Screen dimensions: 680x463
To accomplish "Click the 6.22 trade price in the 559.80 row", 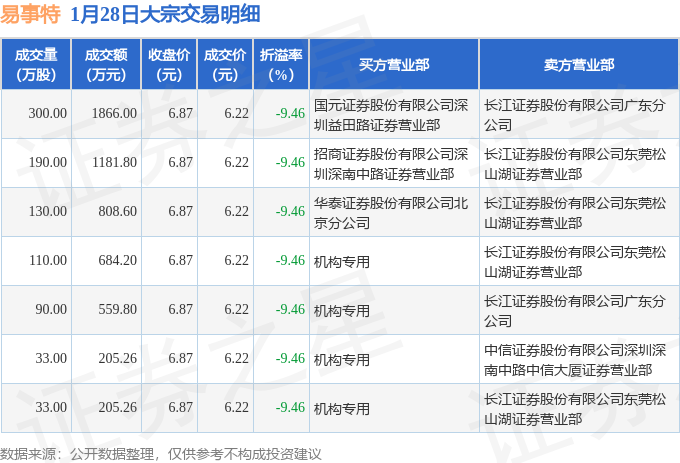I will (x=236, y=310).
